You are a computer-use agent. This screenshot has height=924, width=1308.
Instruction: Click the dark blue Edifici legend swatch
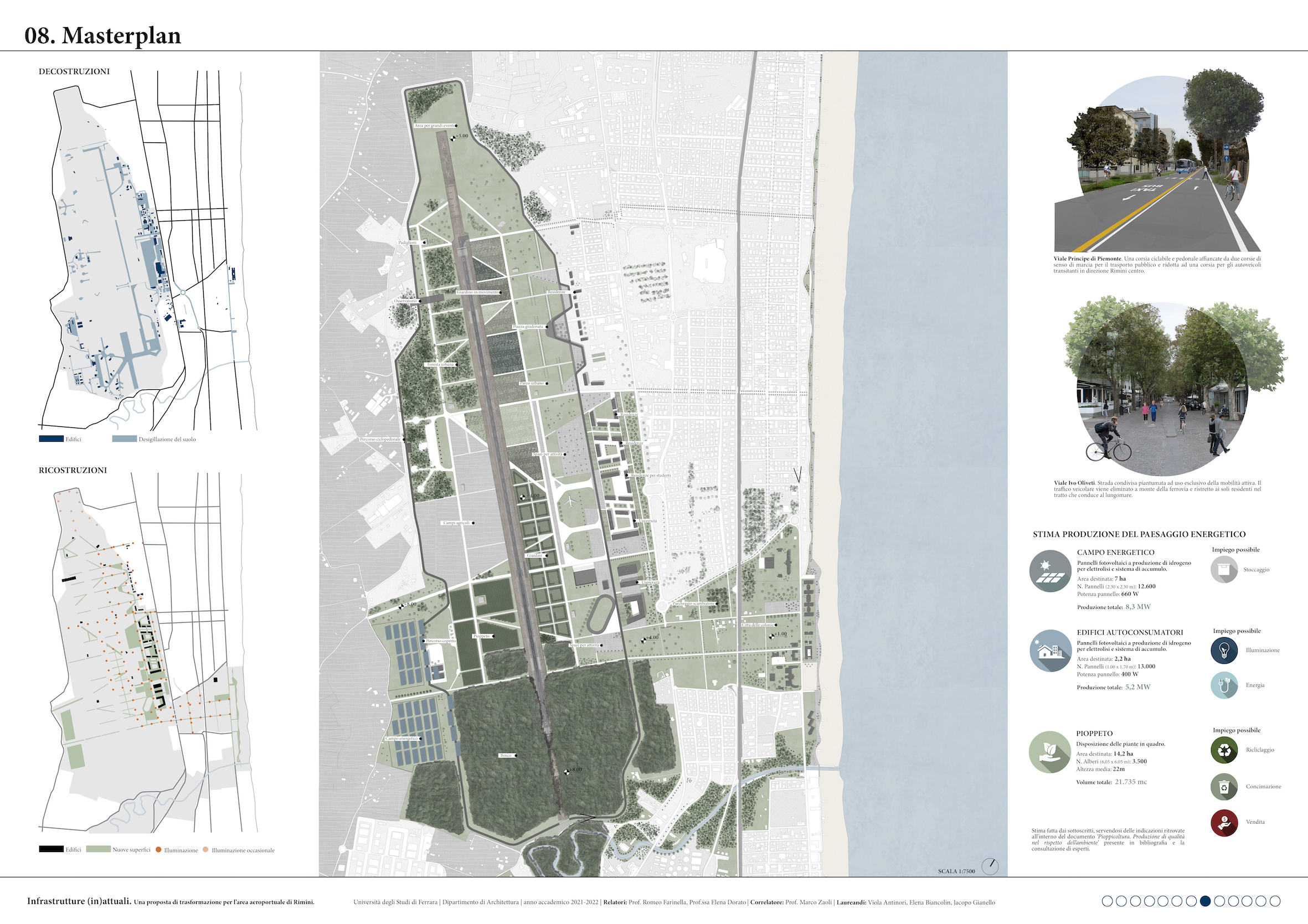tap(51, 438)
